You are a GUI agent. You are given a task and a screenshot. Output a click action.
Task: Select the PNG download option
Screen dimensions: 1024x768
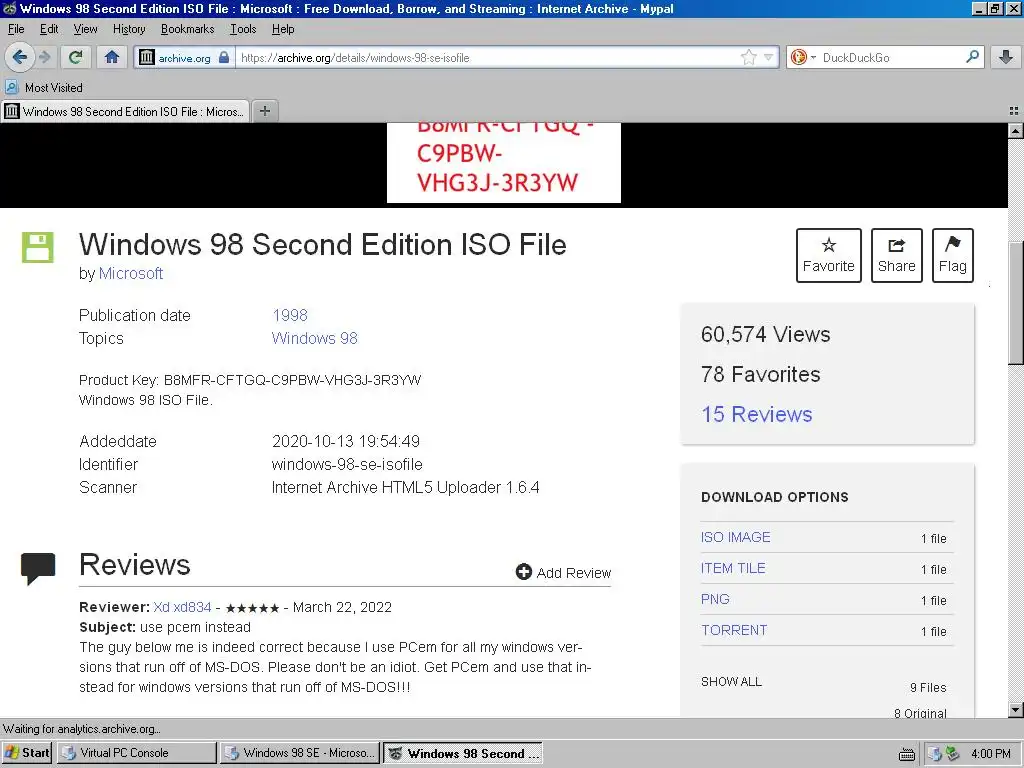(715, 599)
